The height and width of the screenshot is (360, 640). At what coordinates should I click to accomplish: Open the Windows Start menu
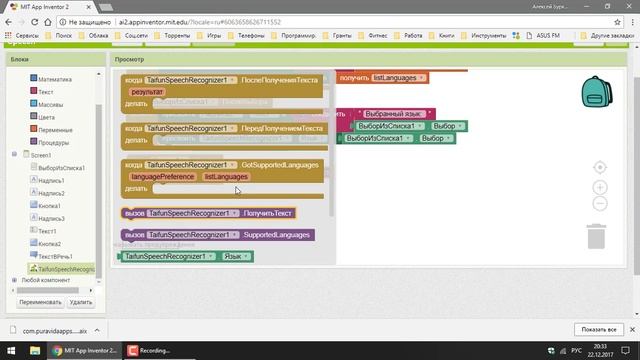tap(11, 351)
